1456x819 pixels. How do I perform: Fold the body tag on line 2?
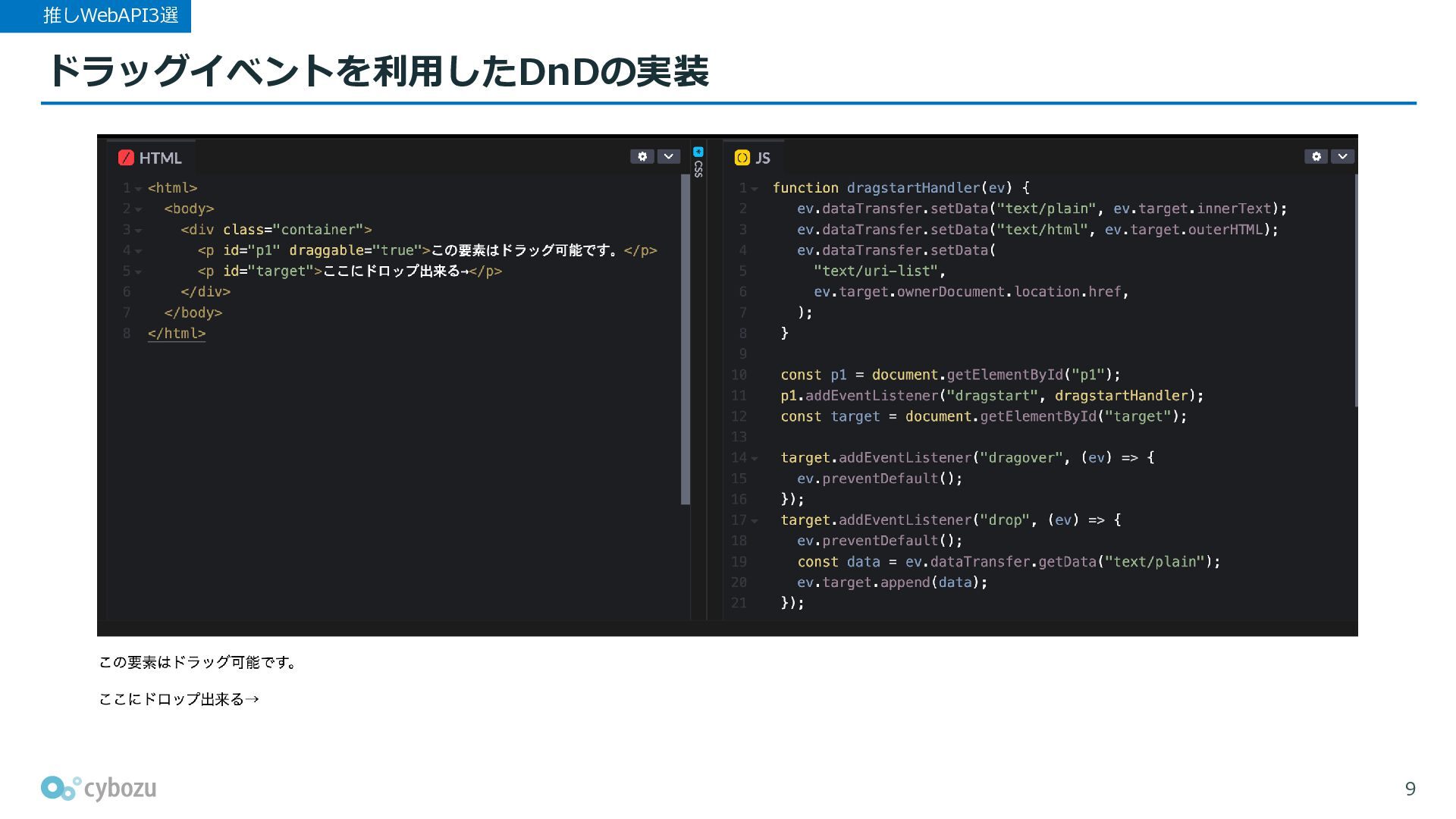tap(139, 209)
